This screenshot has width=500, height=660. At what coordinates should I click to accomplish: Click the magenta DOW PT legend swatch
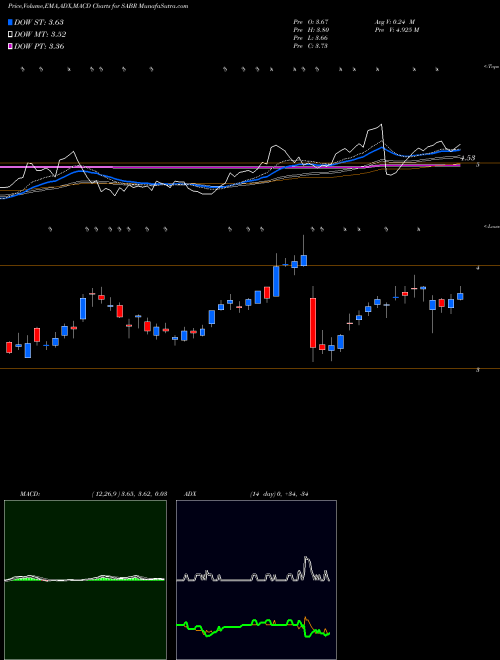coord(10,46)
